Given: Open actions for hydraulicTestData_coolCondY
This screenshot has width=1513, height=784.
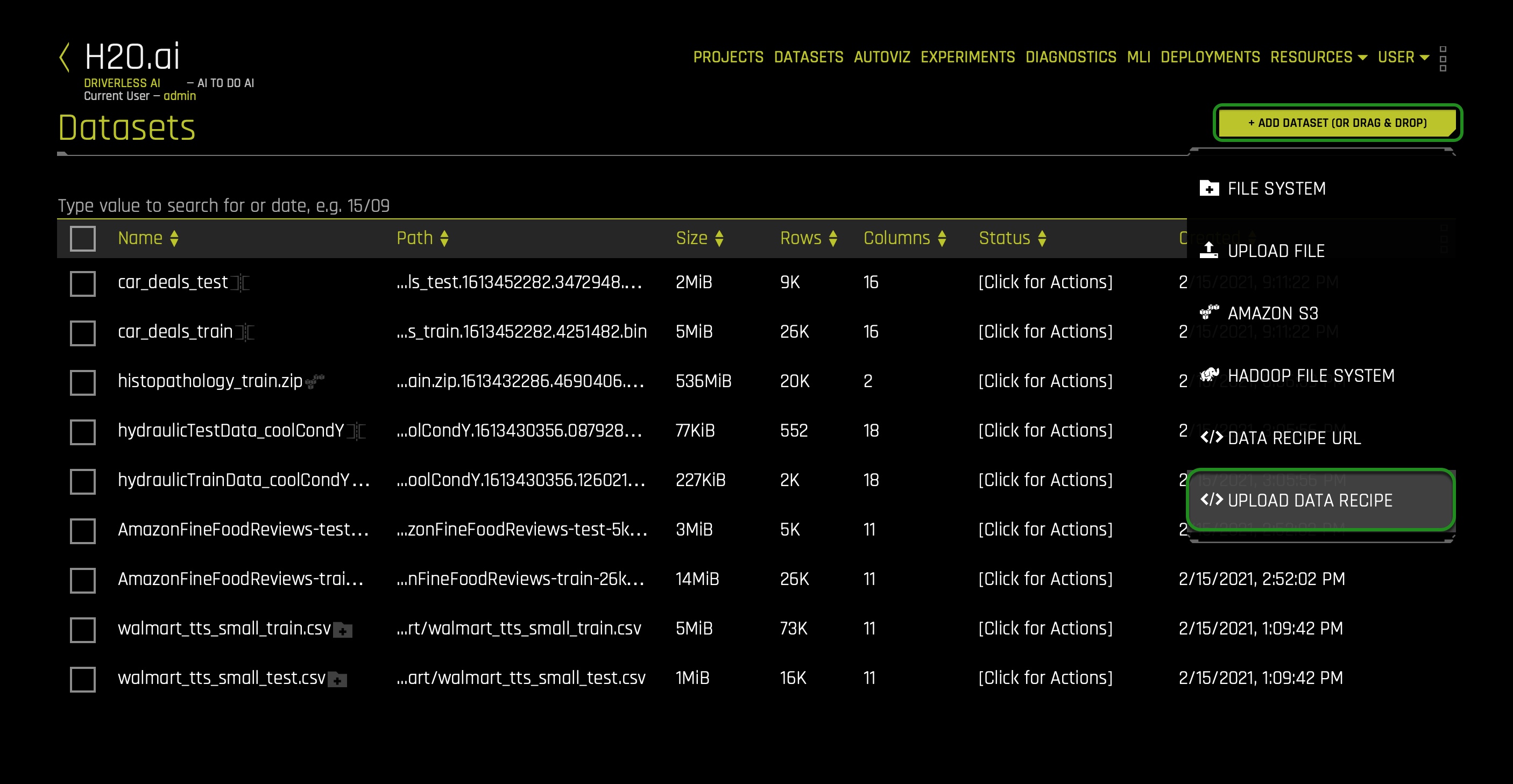Looking at the screenshot, I should [x=1045, y=431].
